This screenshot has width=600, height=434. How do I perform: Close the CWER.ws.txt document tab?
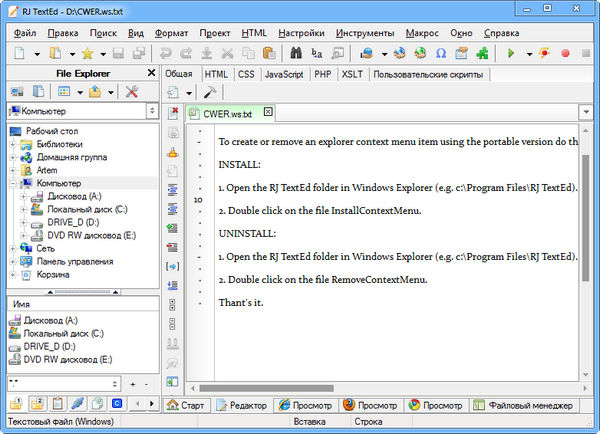pyautogui.click(x=268, y=114)
